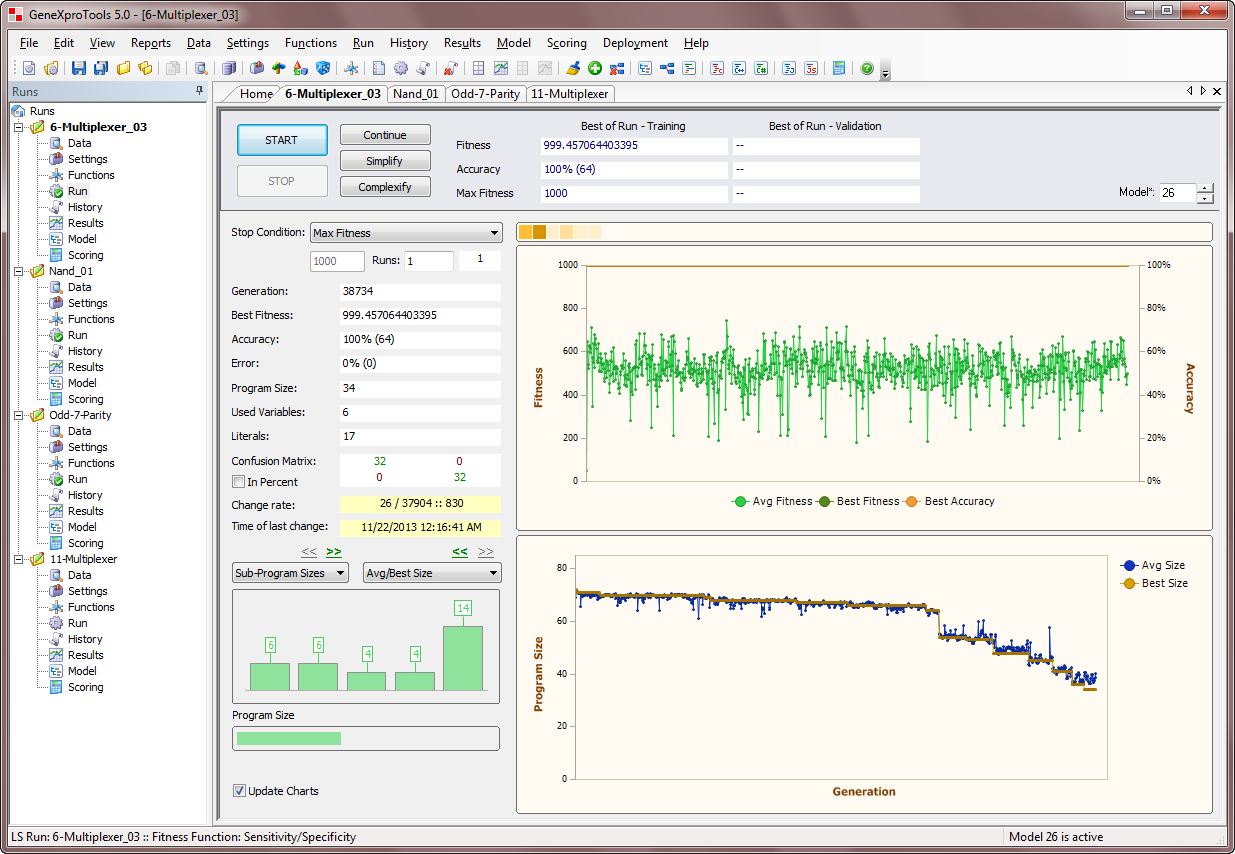Click the Save icon in the toolbar
This screenshot has height=854, width=1235.
[x=80, y=68]
